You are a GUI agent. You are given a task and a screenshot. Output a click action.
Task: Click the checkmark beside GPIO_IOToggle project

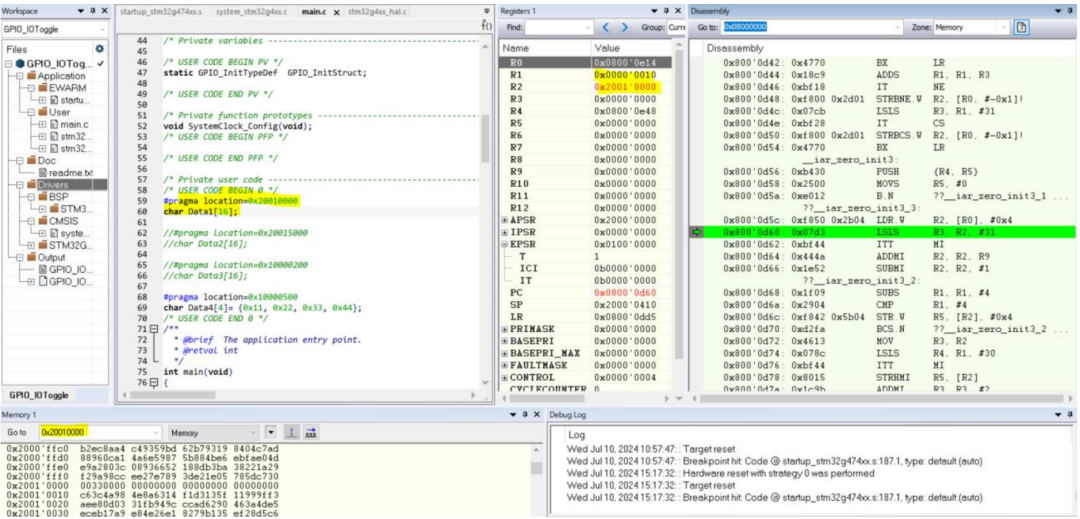click(101, 63)
